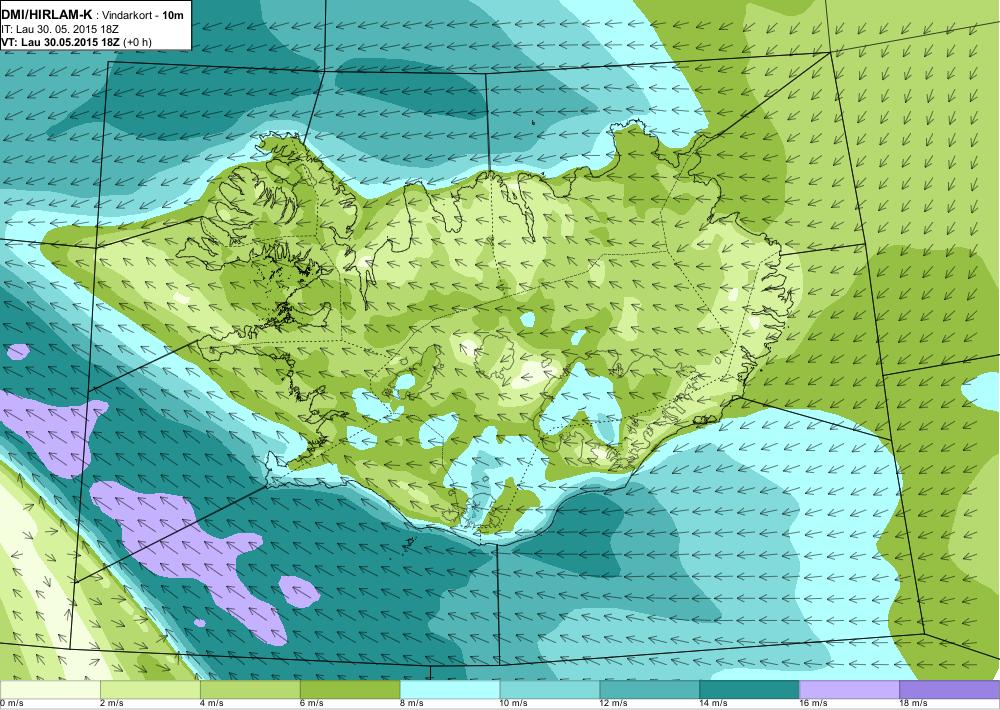Image resolution: width=1000 pixels, height=710 pixels.
Task: Select the "8 m/s" legend label
Action: tap(412, 703)
